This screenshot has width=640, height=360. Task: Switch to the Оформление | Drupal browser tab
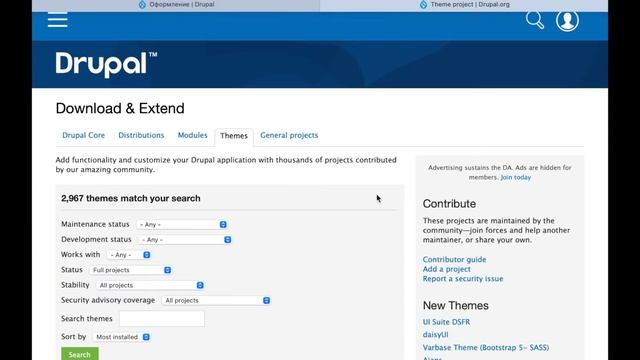coord(176,5)
